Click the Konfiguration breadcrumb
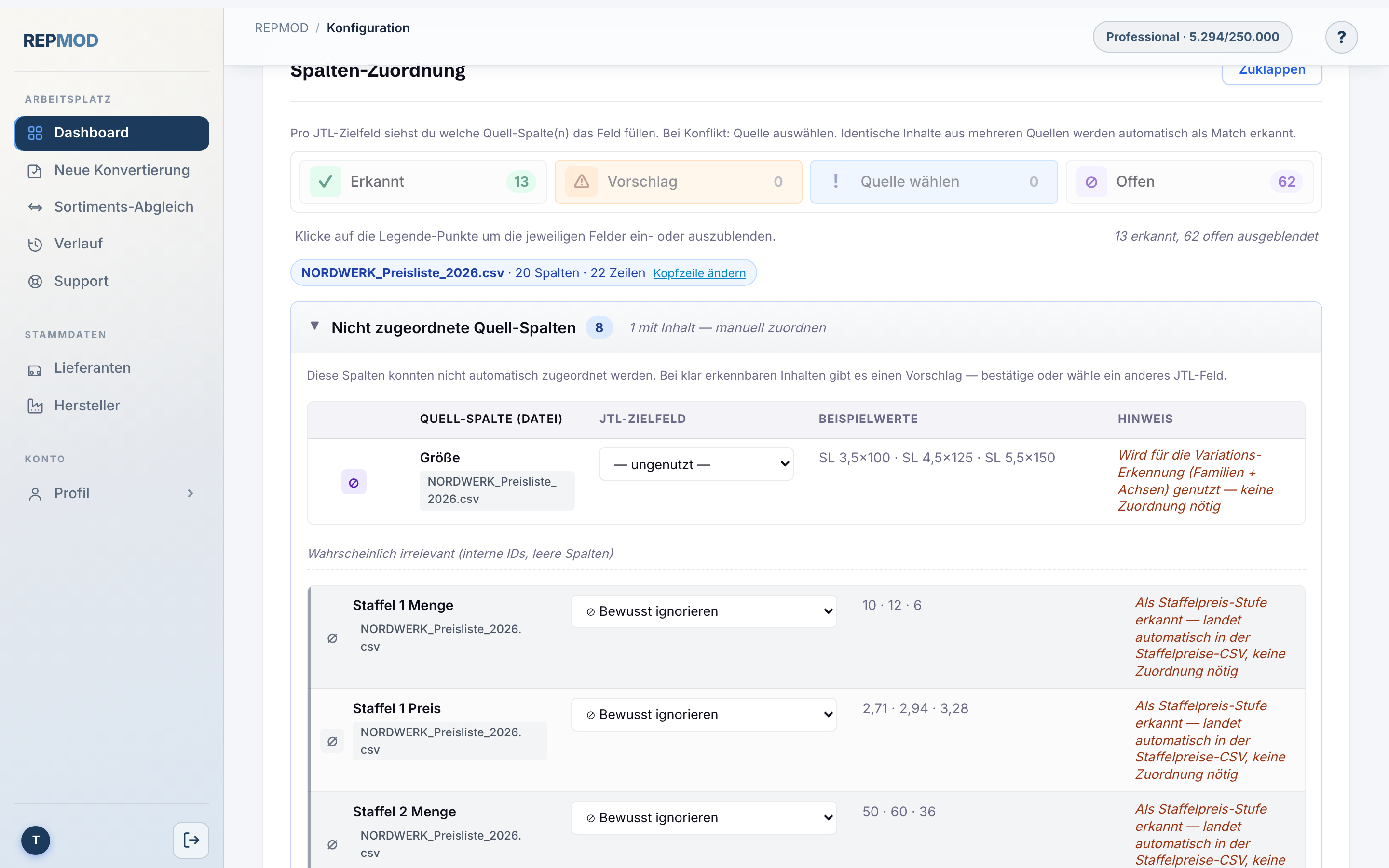The height and width of the screenshot is (868, 1389). point(368,28)
